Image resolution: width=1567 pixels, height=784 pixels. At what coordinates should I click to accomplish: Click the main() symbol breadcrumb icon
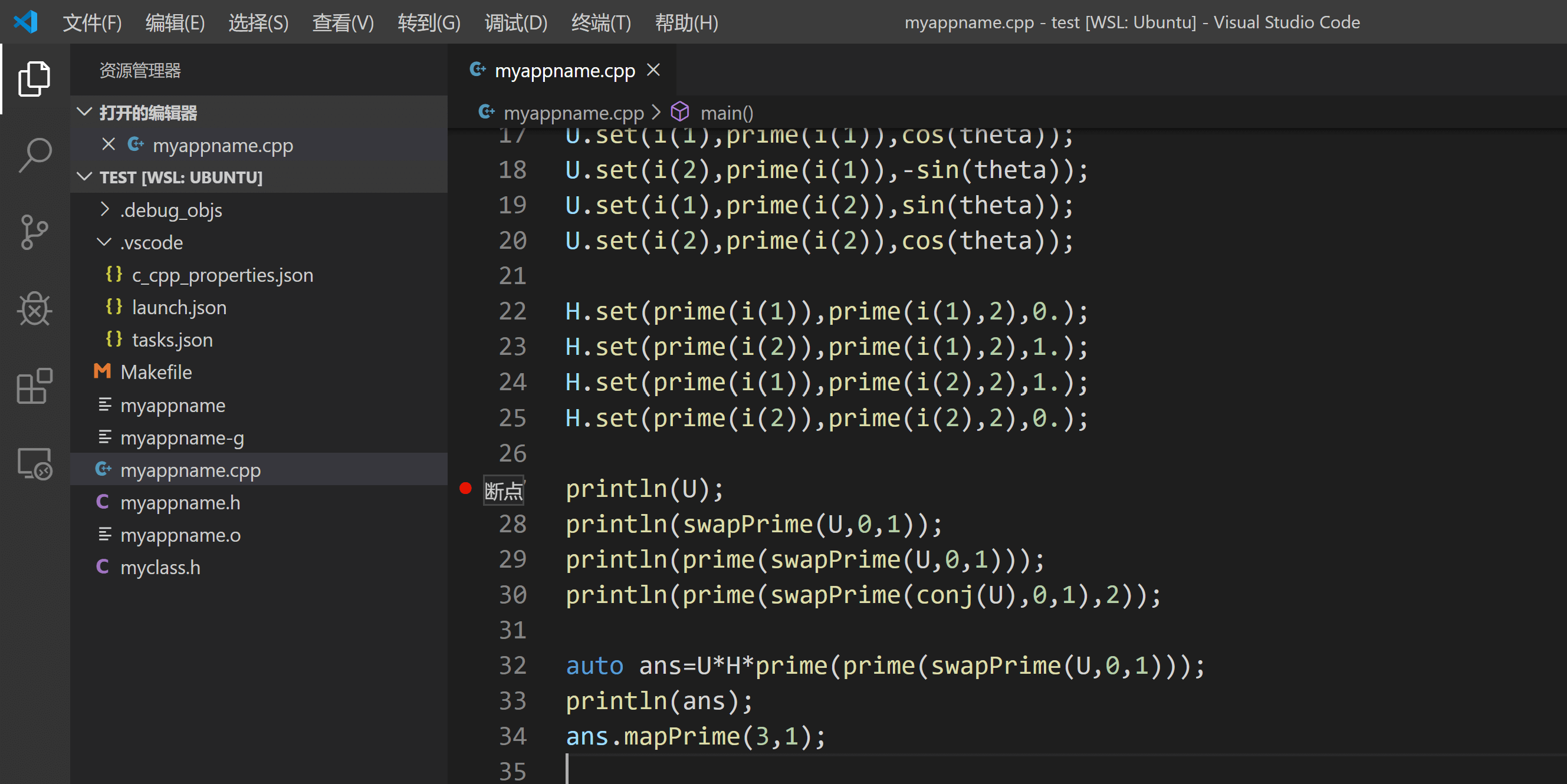point(679,113)
